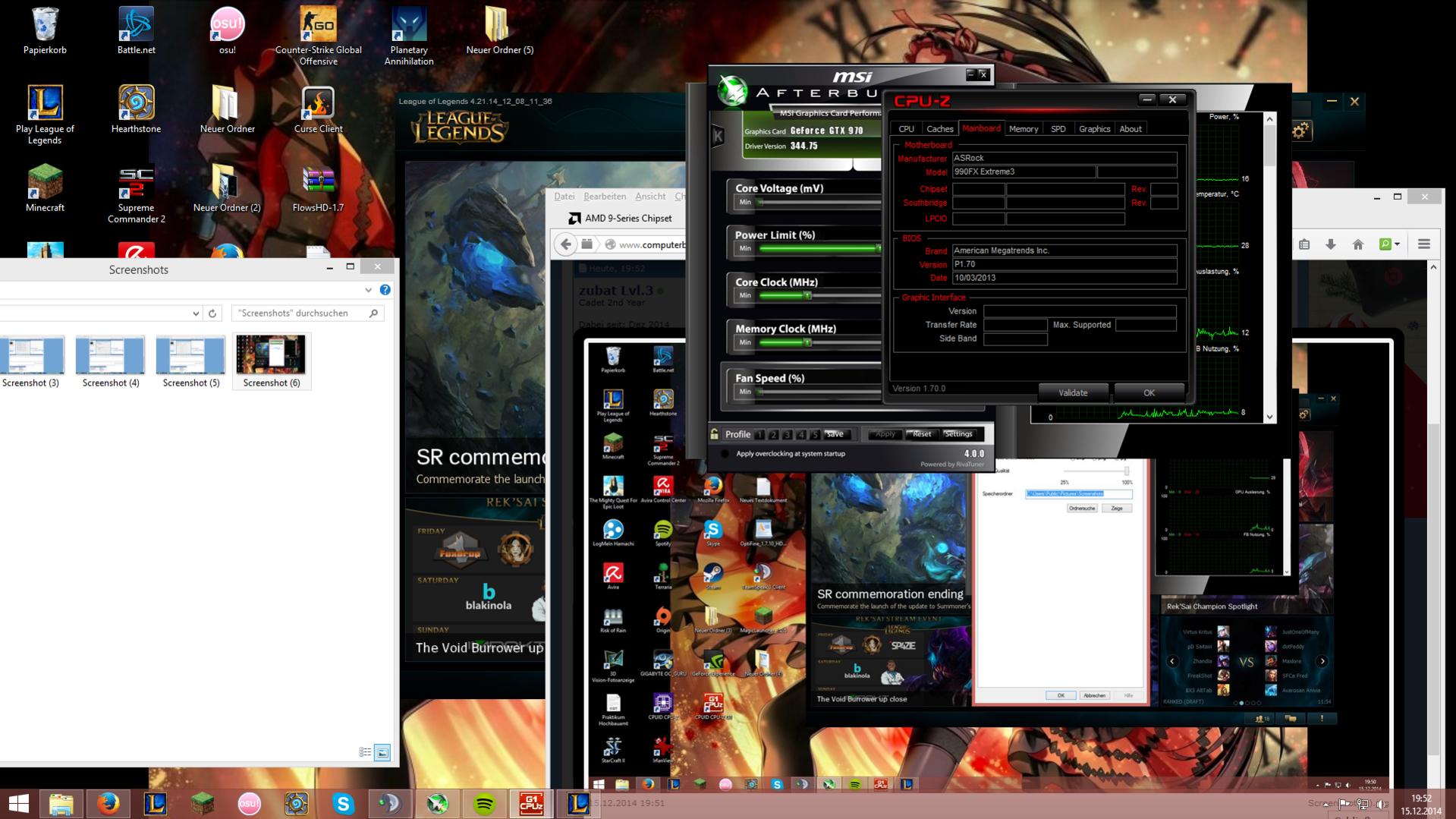Screen dimensions: 1456x819
Task: Toggle apply overclocking at system startup
Action: tap(725, 454)
